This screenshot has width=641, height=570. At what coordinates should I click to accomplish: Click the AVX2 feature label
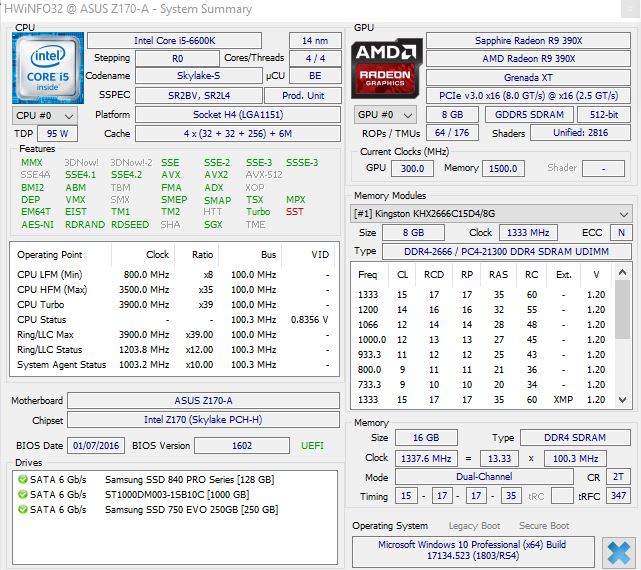click(216, 175)
